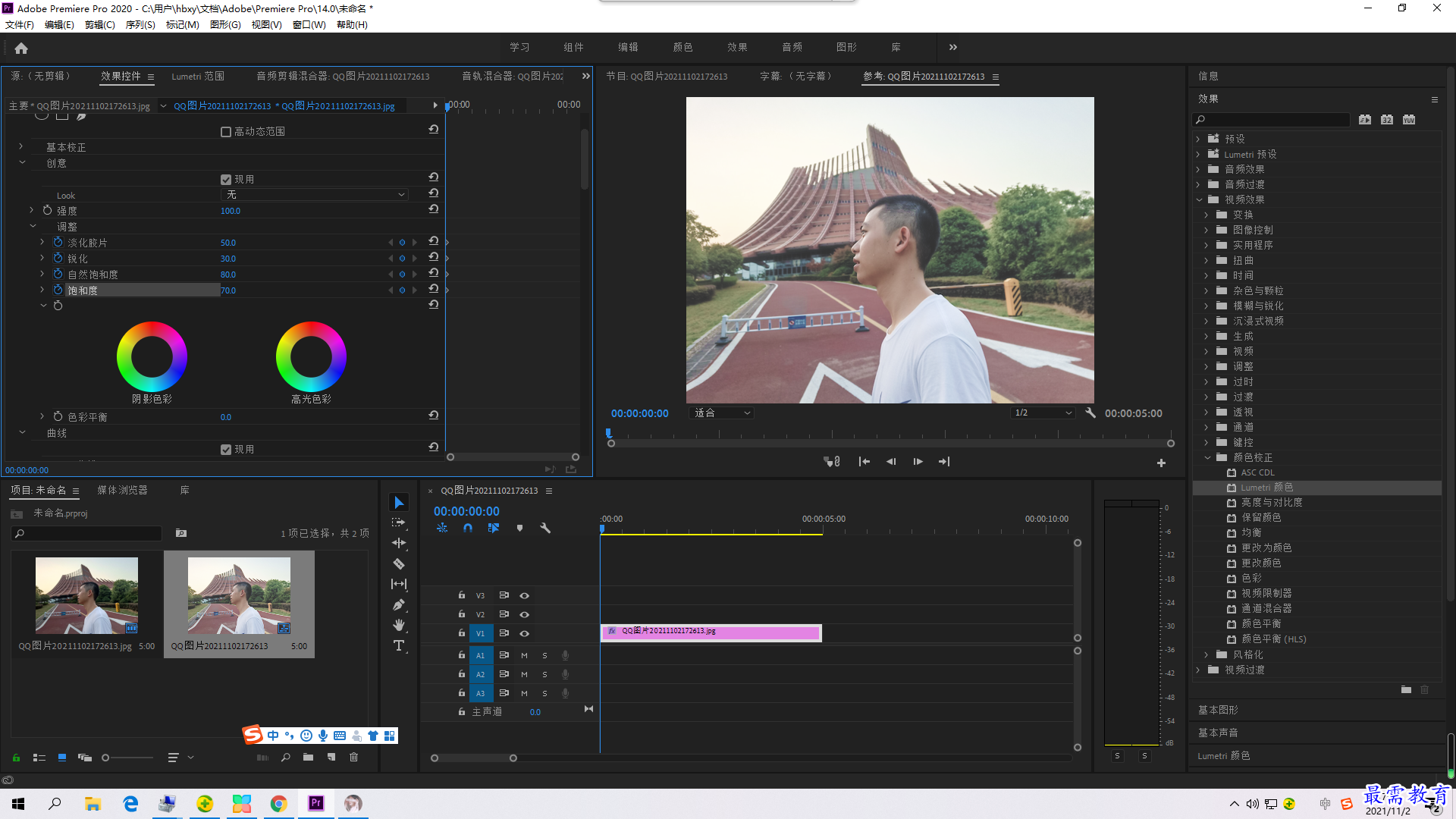
Task: Select the Track Select Forward tool
Action: (399, 522)
